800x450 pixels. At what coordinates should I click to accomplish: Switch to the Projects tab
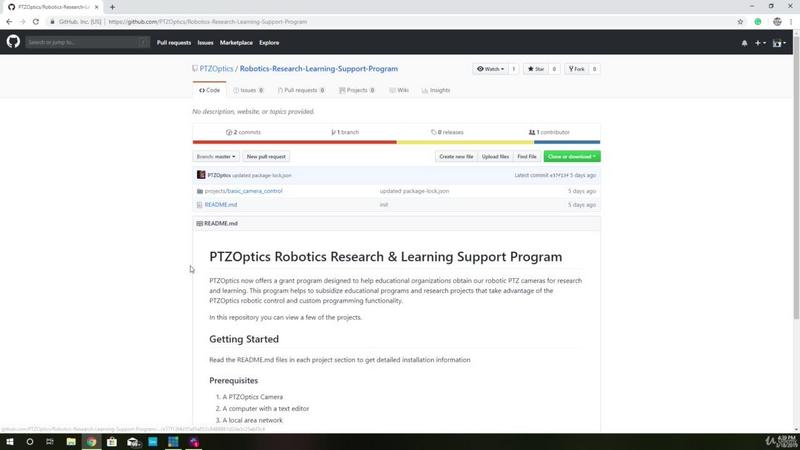(357, 90)
